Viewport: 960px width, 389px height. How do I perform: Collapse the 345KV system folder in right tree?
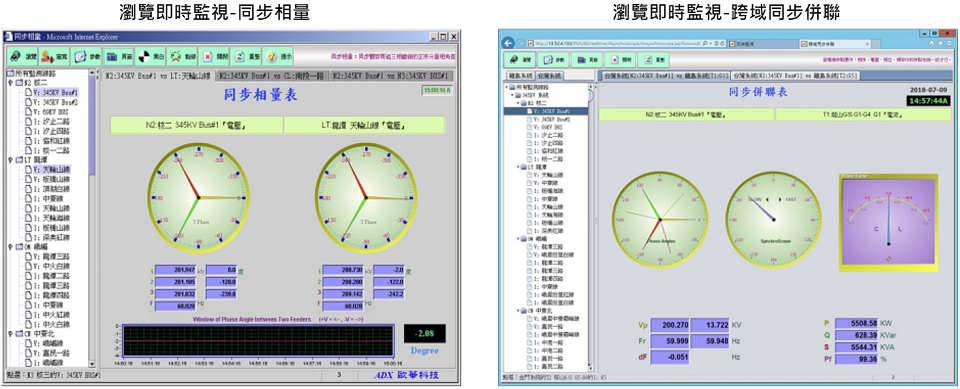pyautogui.click(x=512, y=96)
